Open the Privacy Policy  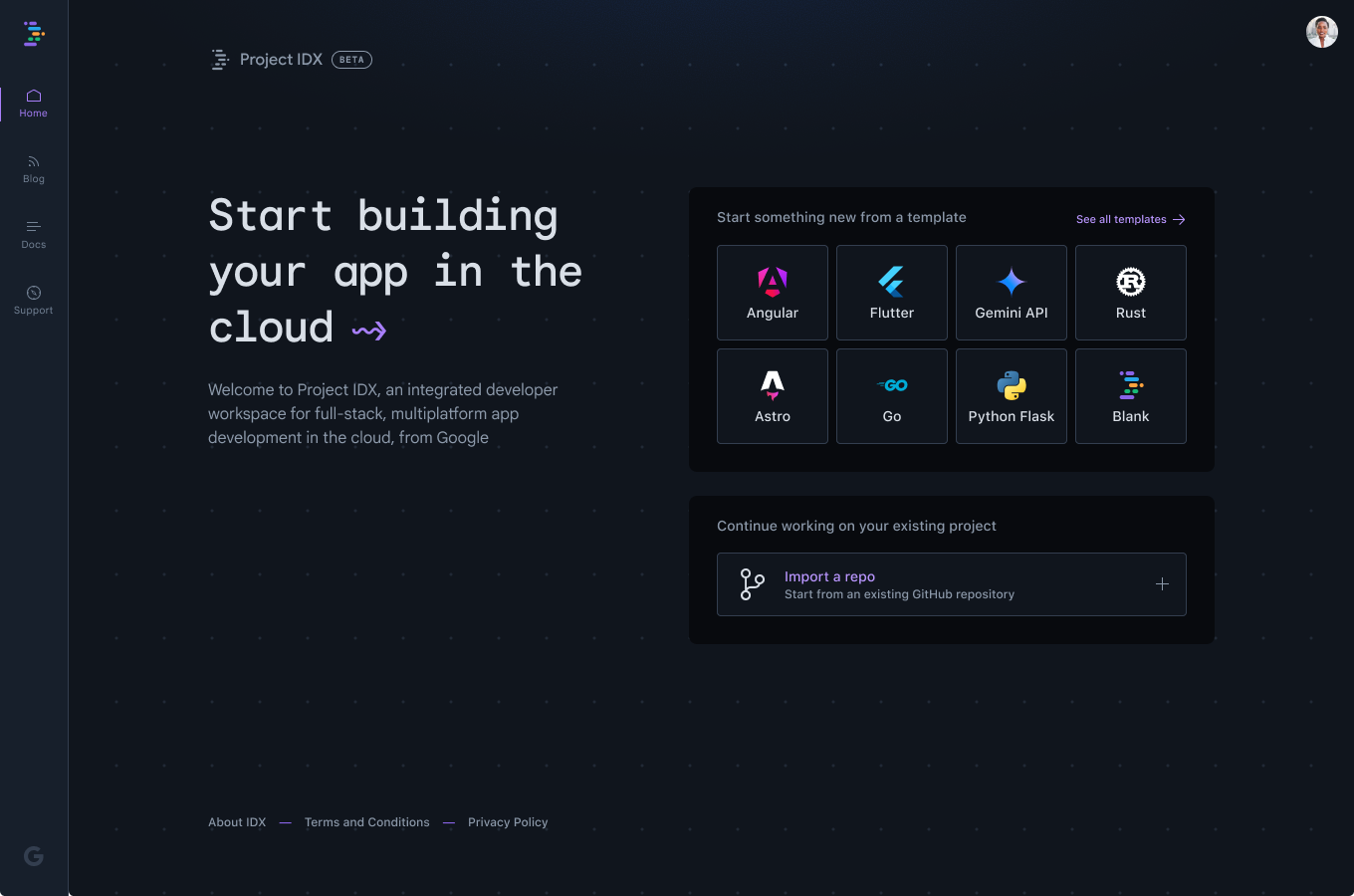[x=508, y=821]
